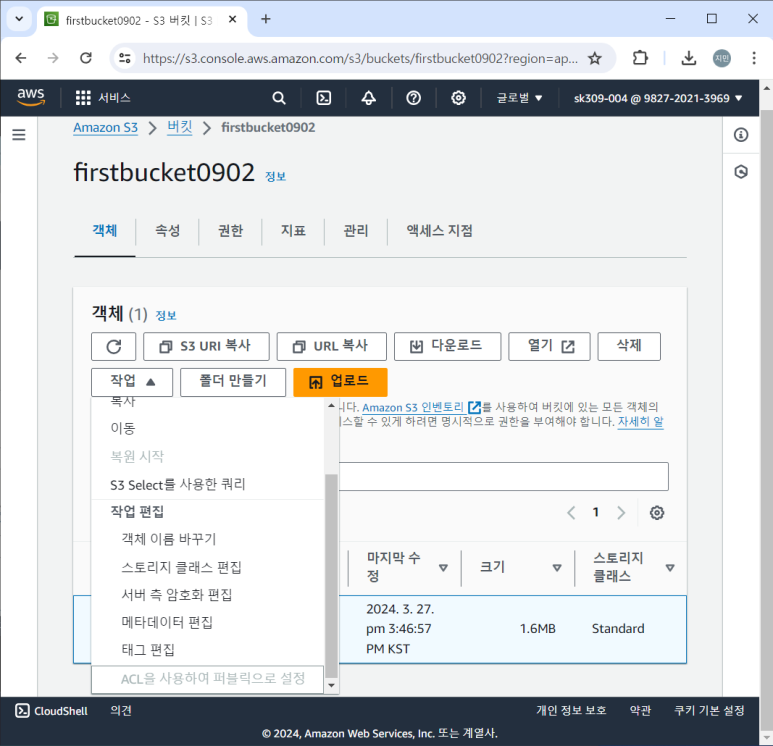Sort by 스토리지 클래스 column
The width and height of the screenshot is (773, 746).
pos(670,568)
